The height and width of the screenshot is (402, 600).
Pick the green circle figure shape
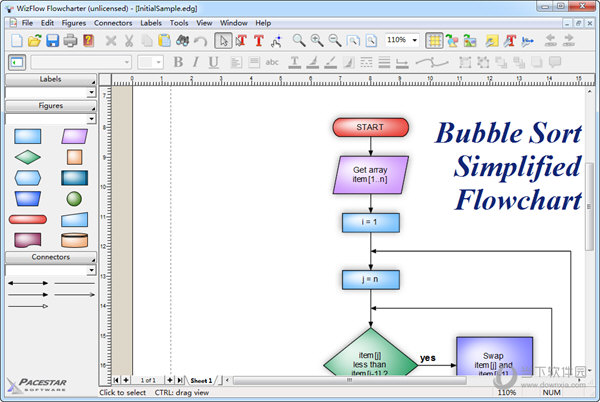(74, 198)
